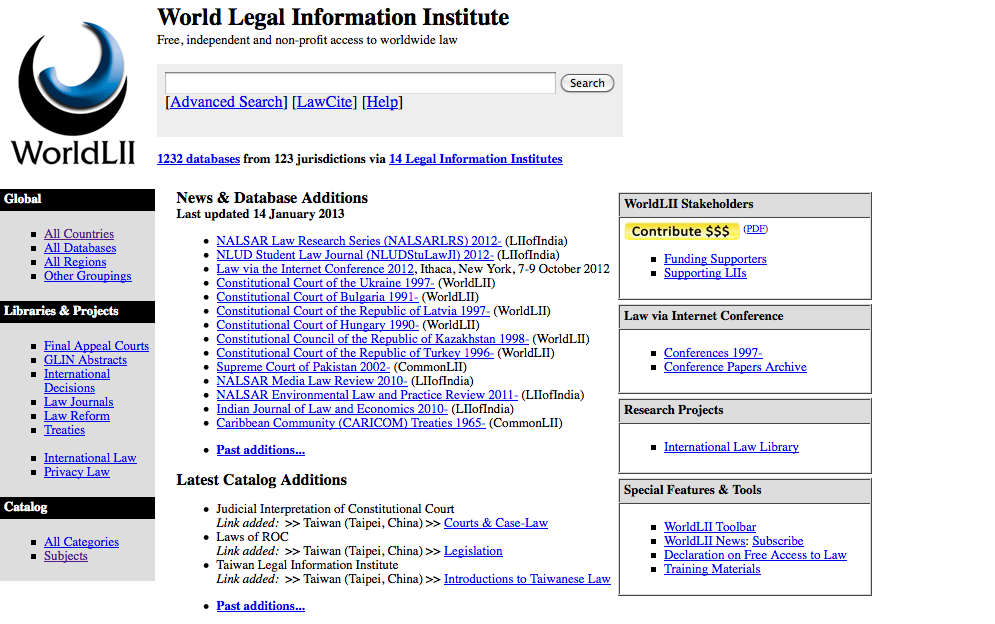Open Supporting LIIs link
Viewport: 995px width, 624px height.
pyautogui.click(x=705, y=272)
